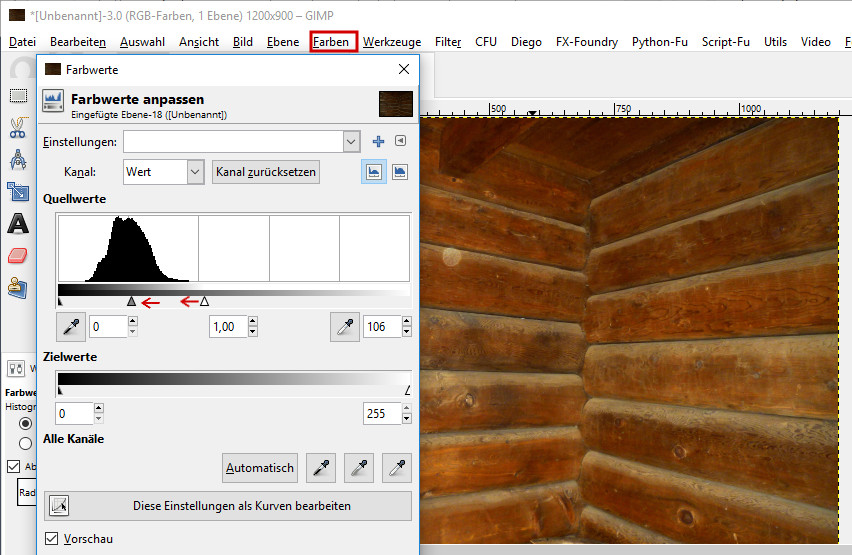Expand the Einstellungen presets dropdown
Image resolution: width=852 pixels, height=555 pixels.
click(x=350, y=142)
